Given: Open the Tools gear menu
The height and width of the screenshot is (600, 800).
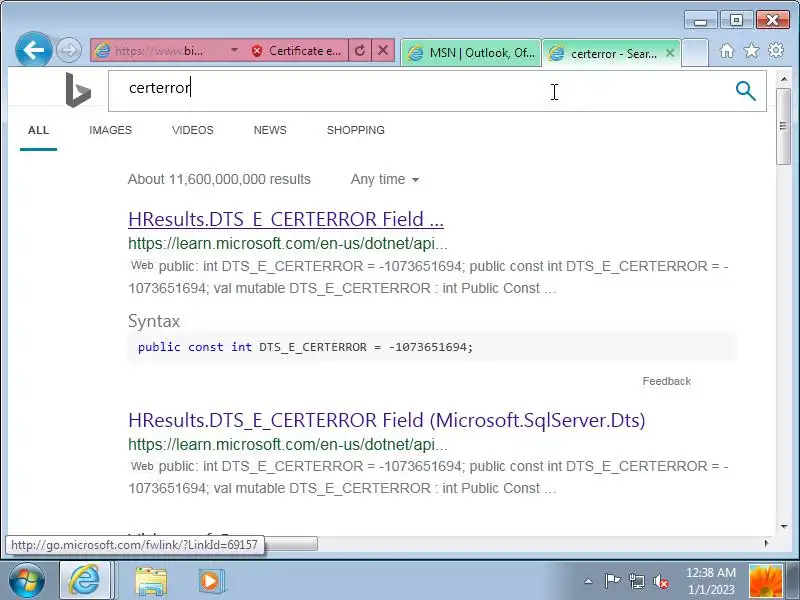Looking at the screenshot, I should click(x=776, y=50).
